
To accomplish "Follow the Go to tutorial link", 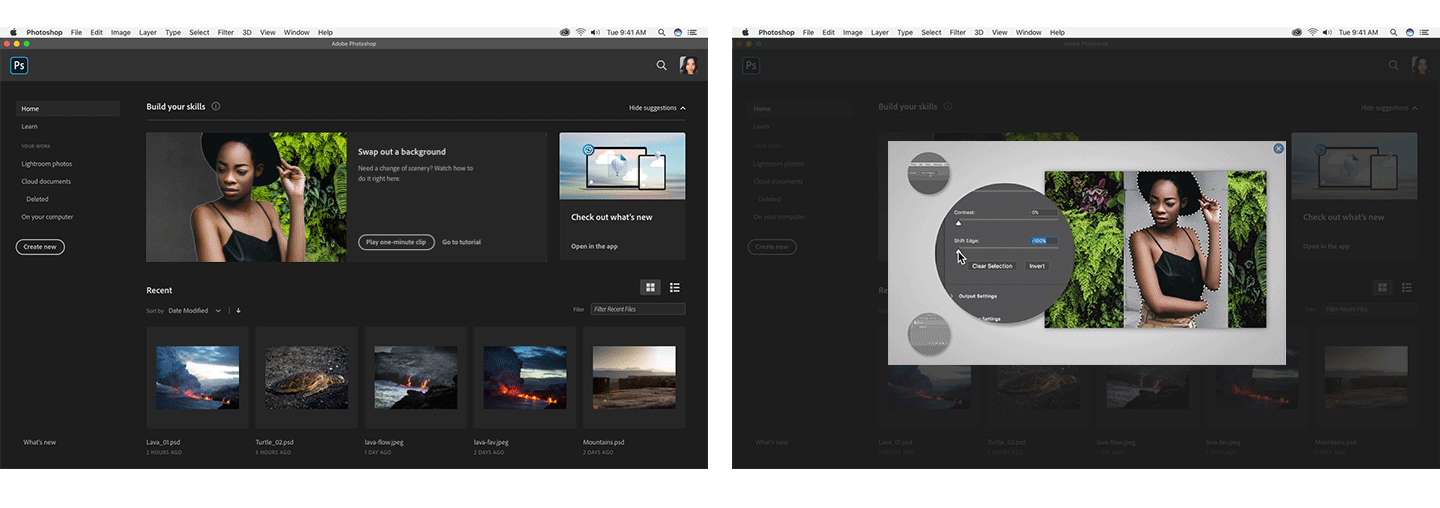I will (461, 242).
